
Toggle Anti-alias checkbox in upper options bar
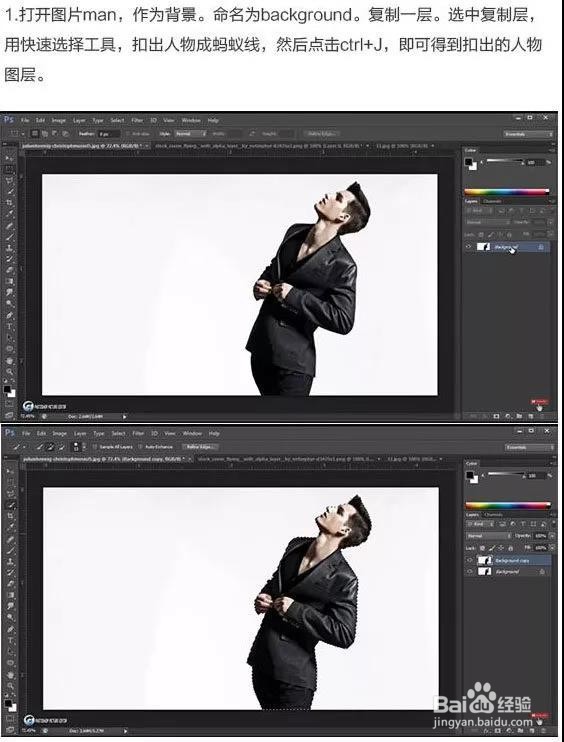click(x=127, y=134)
